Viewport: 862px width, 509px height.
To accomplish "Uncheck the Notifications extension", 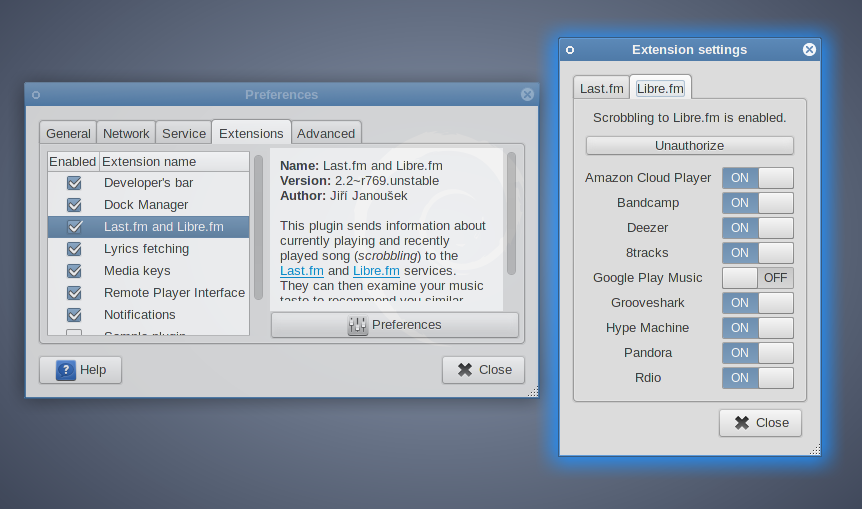I will coord(74,315).
